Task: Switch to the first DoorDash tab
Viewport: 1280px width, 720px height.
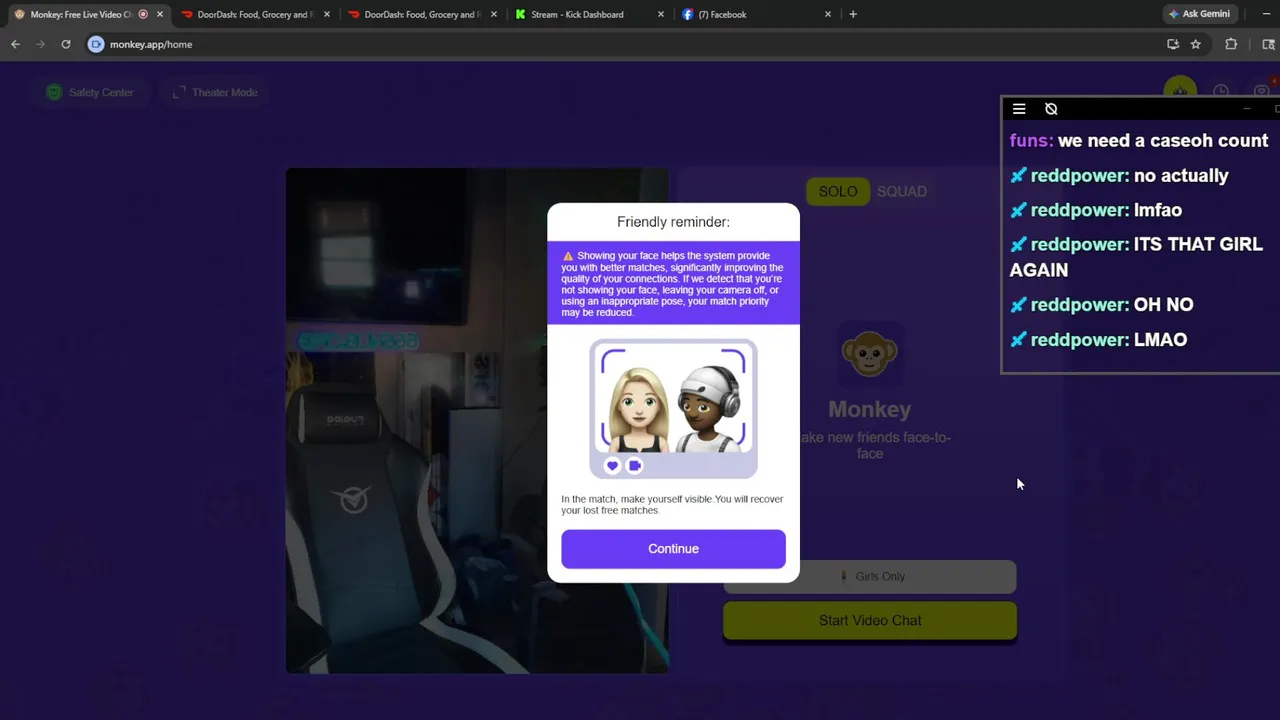Action: pos(255,14)
